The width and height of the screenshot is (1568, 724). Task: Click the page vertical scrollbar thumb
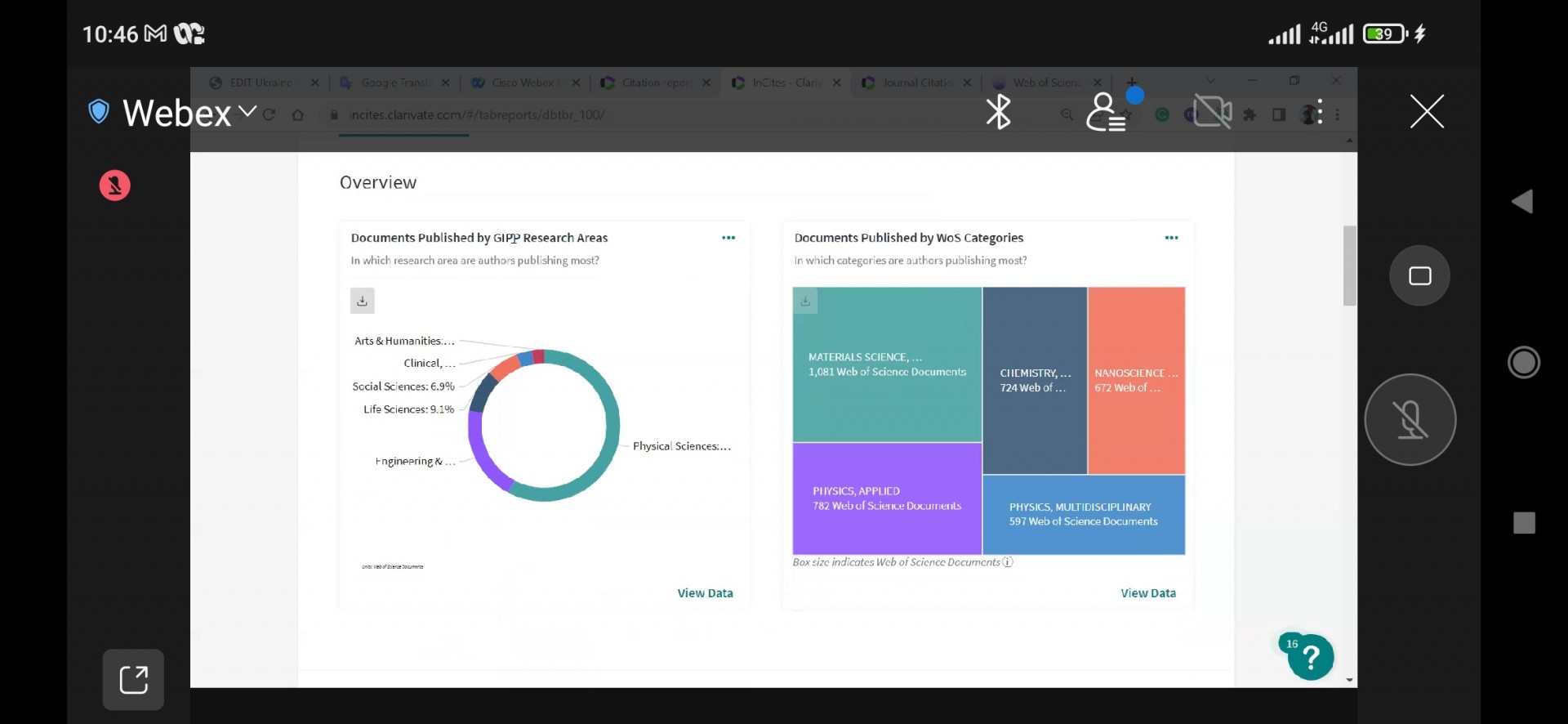(x=1349, y=266)
